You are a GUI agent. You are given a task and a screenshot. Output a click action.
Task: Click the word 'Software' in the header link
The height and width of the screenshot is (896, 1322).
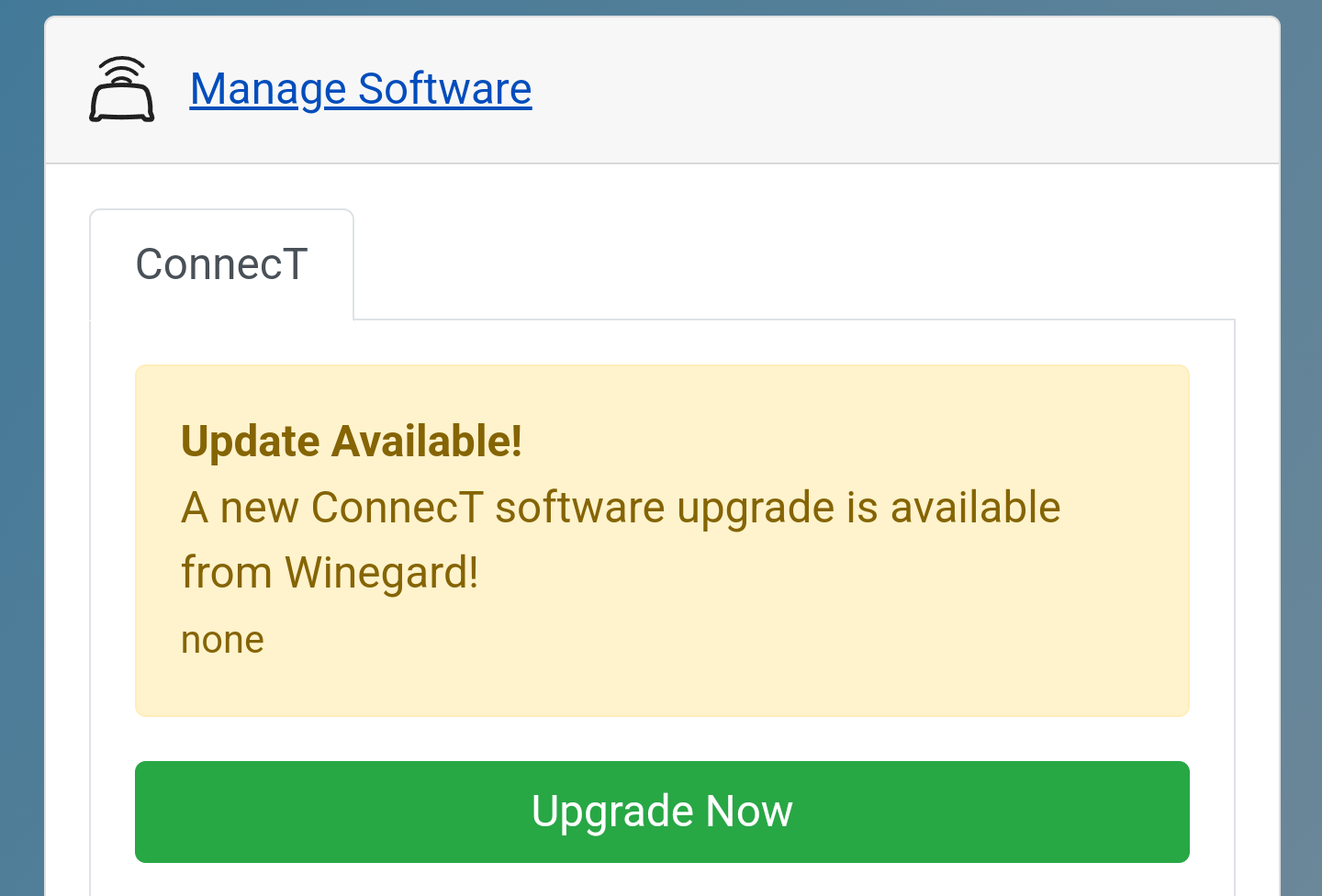click(x=445, y=89)
